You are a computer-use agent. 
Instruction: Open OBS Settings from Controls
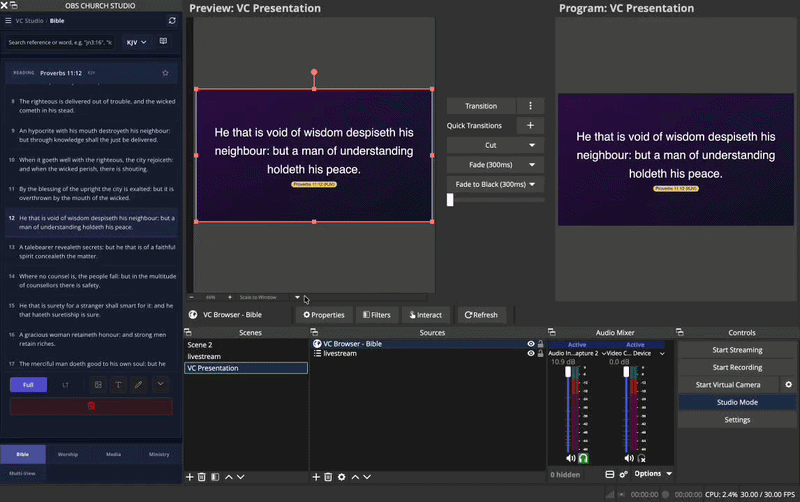tap(737, 419)
